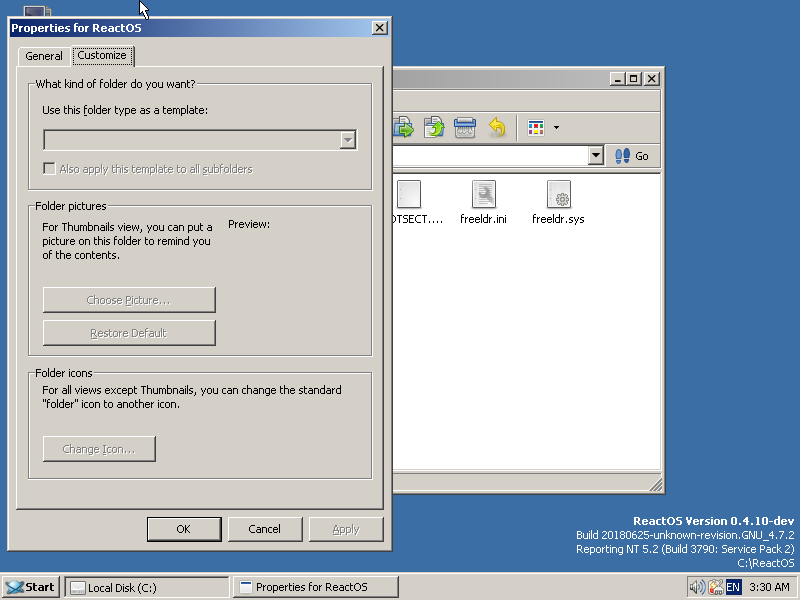Click the Go button beside the address bar

637,155
